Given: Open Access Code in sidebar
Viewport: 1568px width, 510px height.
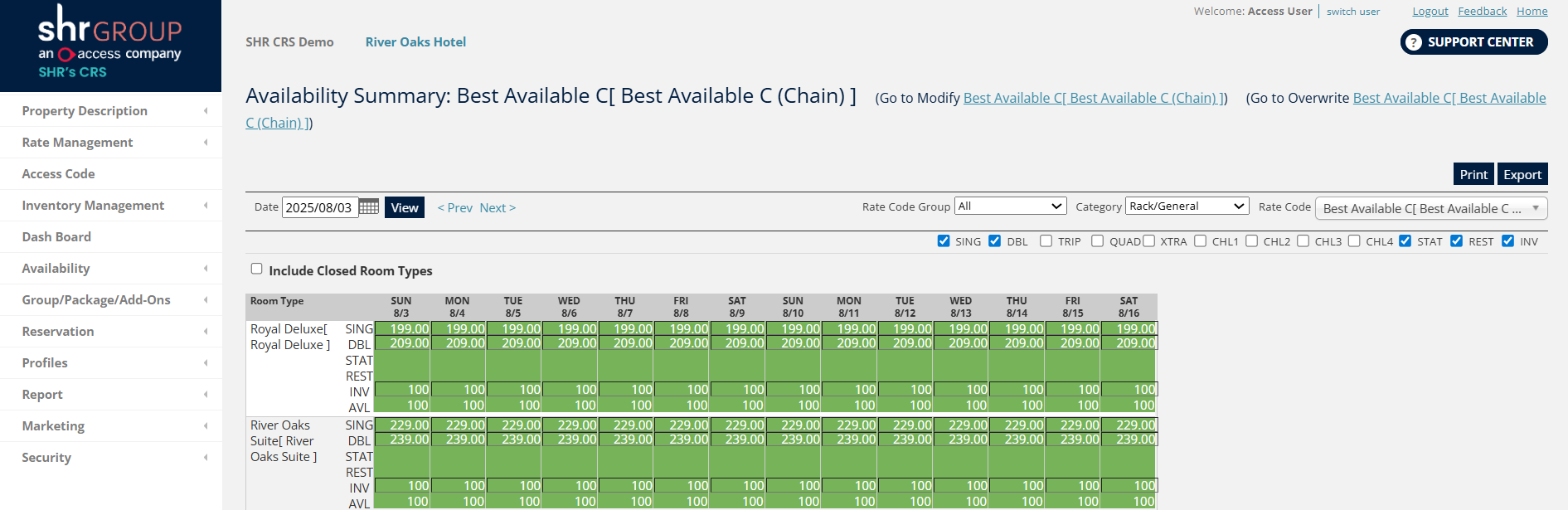Looking at the screenshot, I should tap(111, 174).
